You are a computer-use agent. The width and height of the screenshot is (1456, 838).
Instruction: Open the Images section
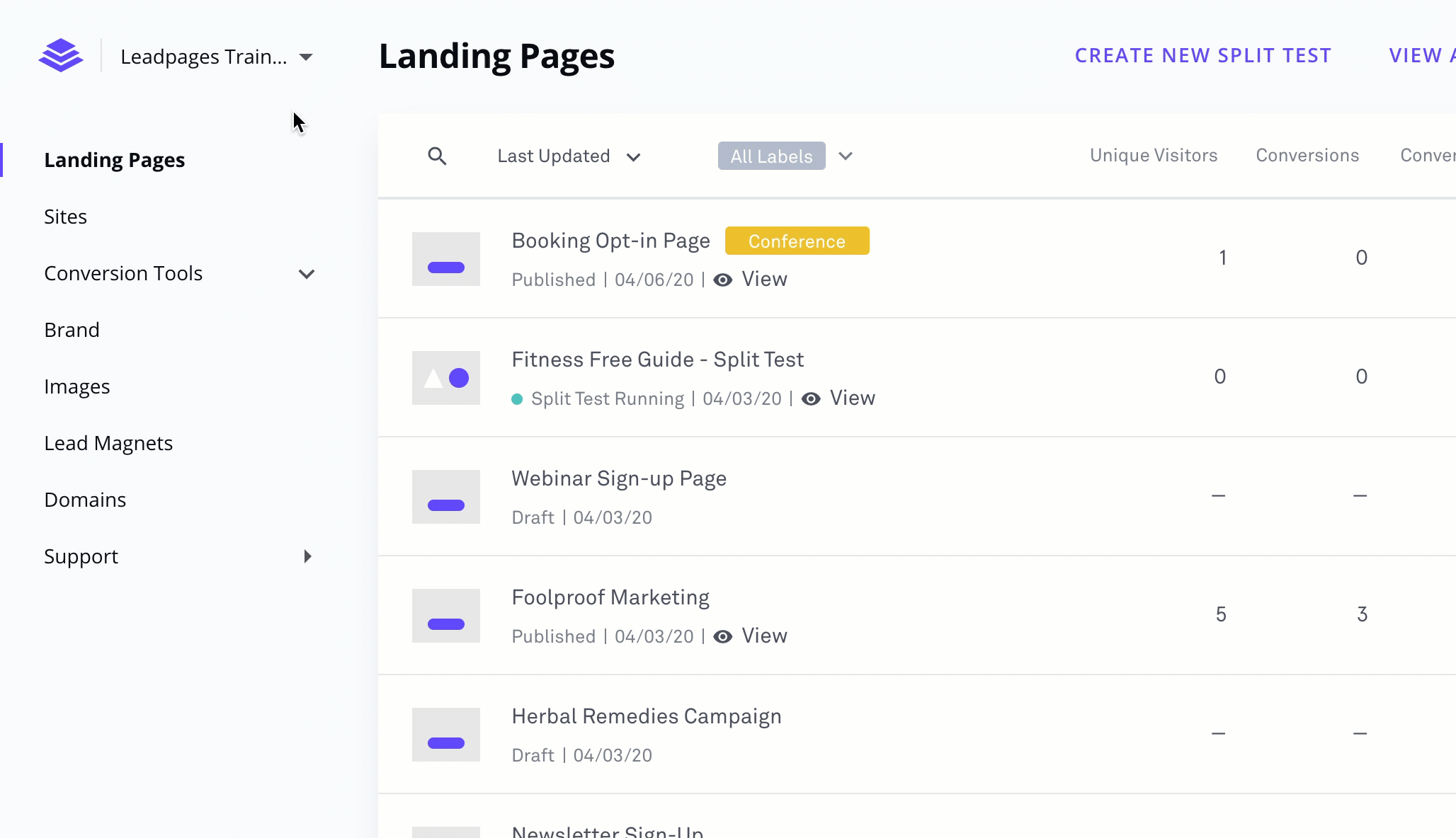77,386
